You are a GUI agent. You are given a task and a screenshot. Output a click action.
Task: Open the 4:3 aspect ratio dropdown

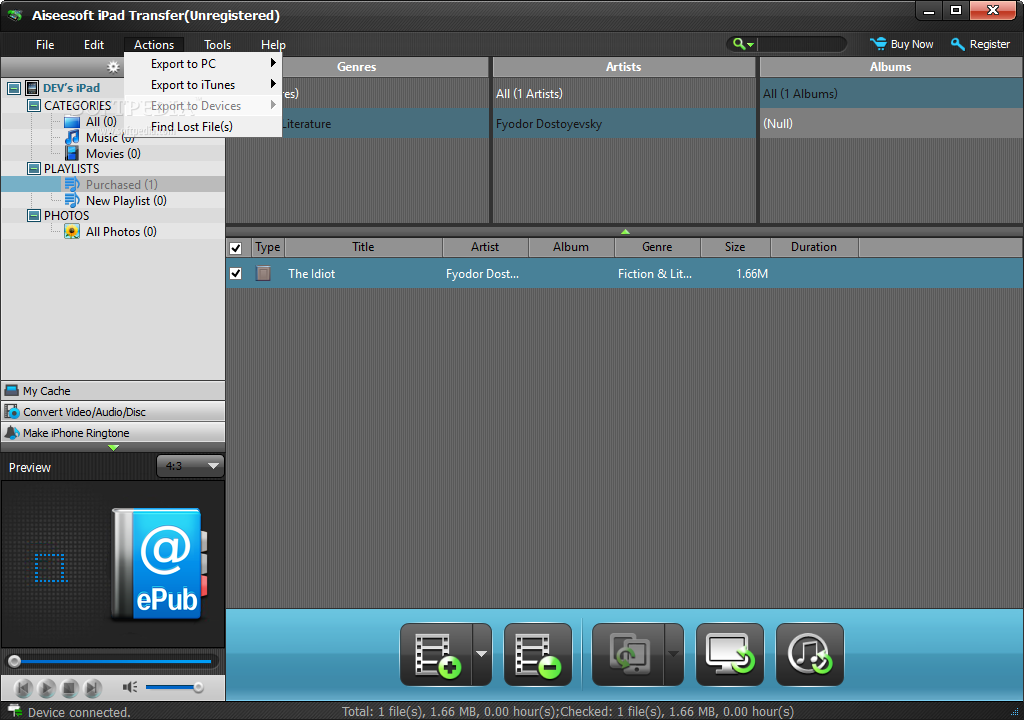coord(190,466)
